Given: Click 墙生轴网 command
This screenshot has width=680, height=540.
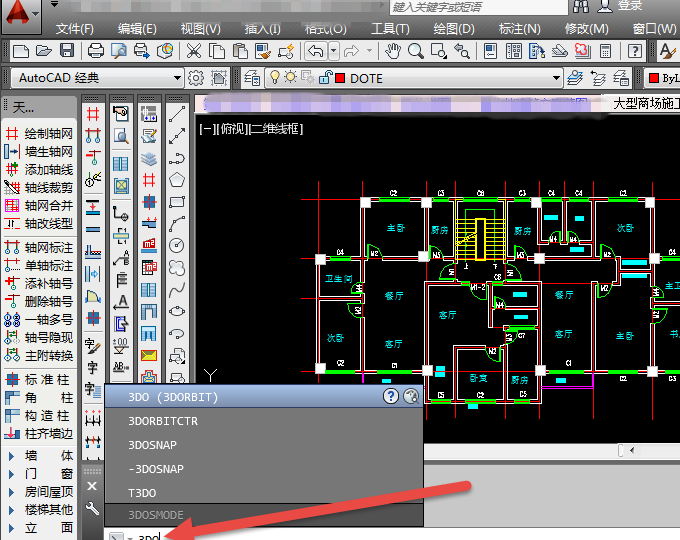Looking at the screenshot, I should [39, 152].
